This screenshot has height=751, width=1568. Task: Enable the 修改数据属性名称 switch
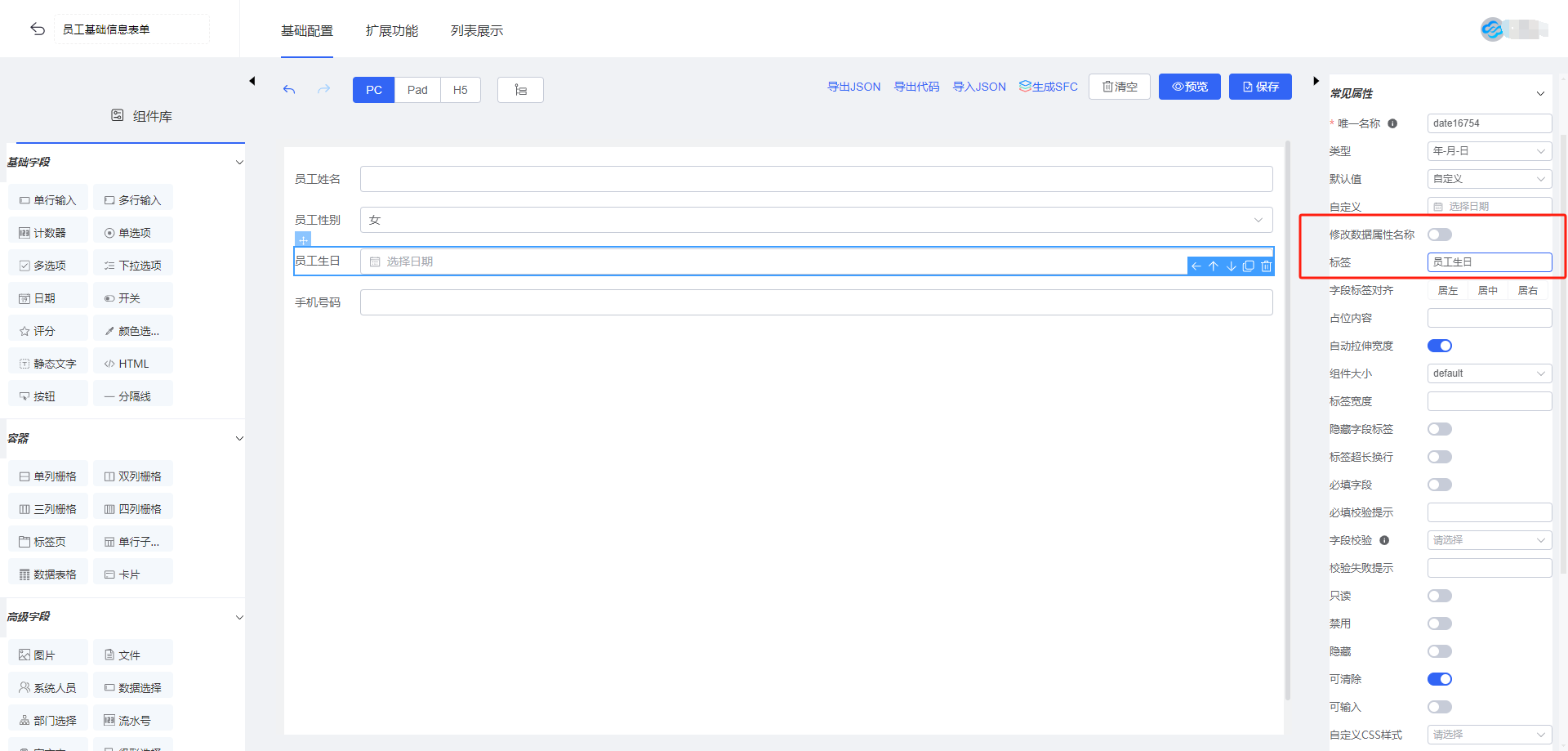pos(1439,235)
